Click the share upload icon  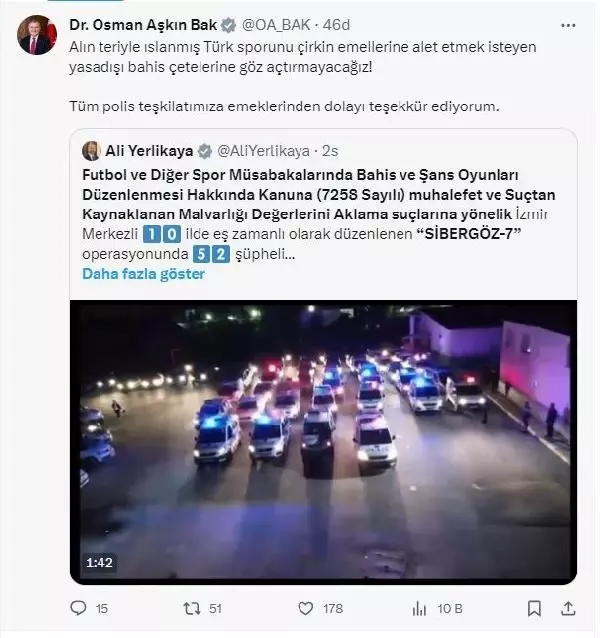point(568,607)
